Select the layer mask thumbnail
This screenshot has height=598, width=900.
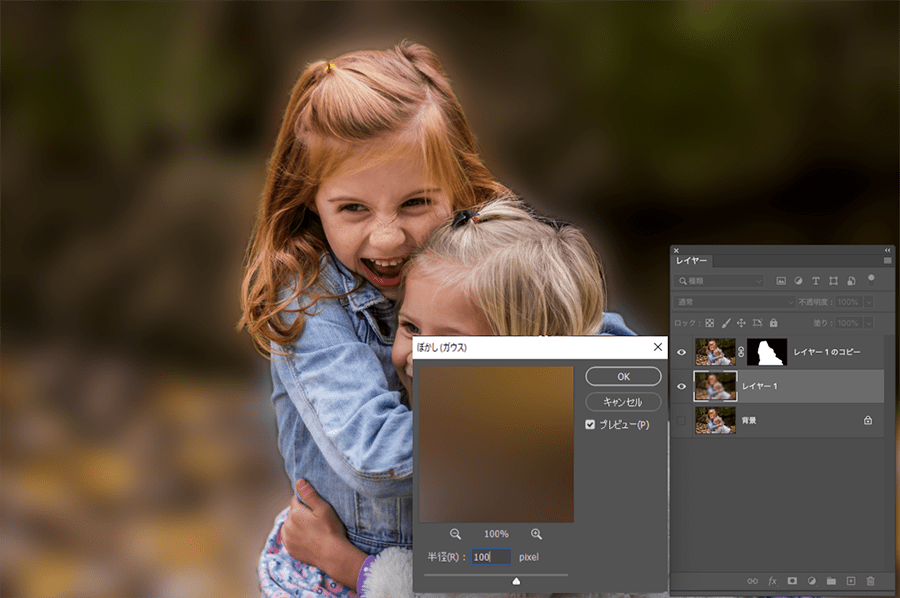tap(767, 352)
